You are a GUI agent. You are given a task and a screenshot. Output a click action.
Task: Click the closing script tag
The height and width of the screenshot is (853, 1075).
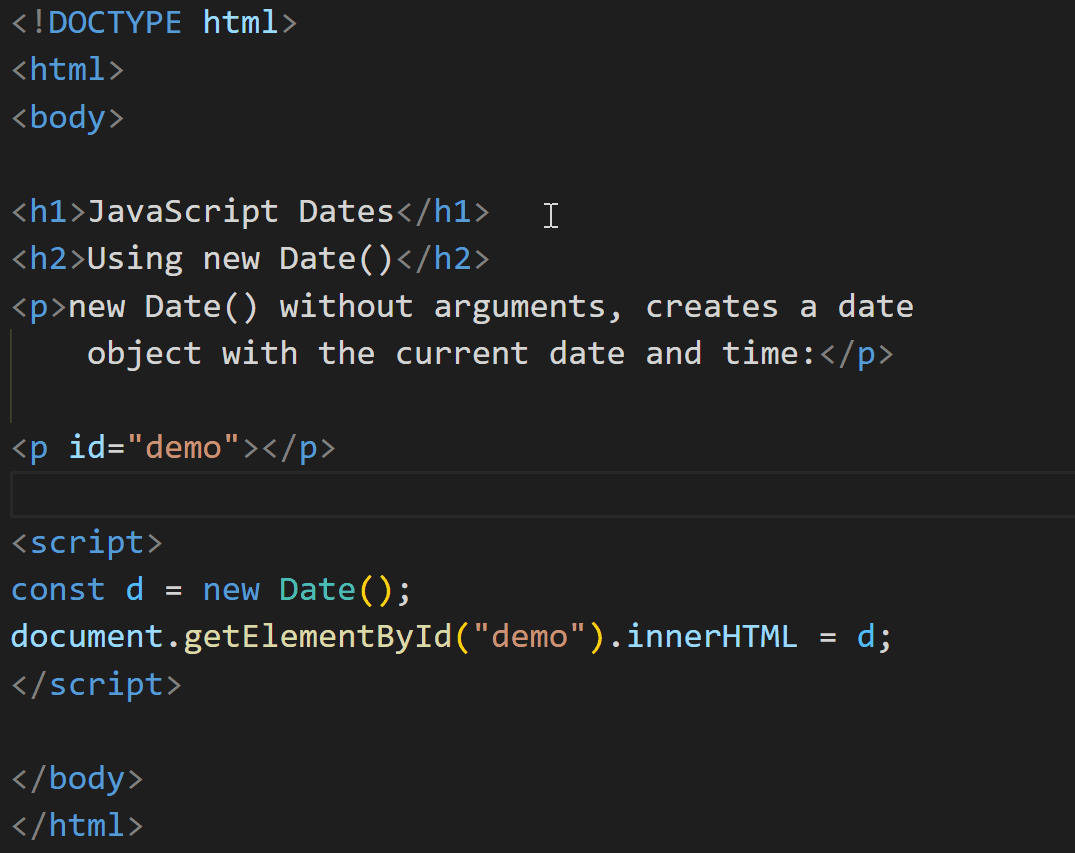(x=95, y=684)
